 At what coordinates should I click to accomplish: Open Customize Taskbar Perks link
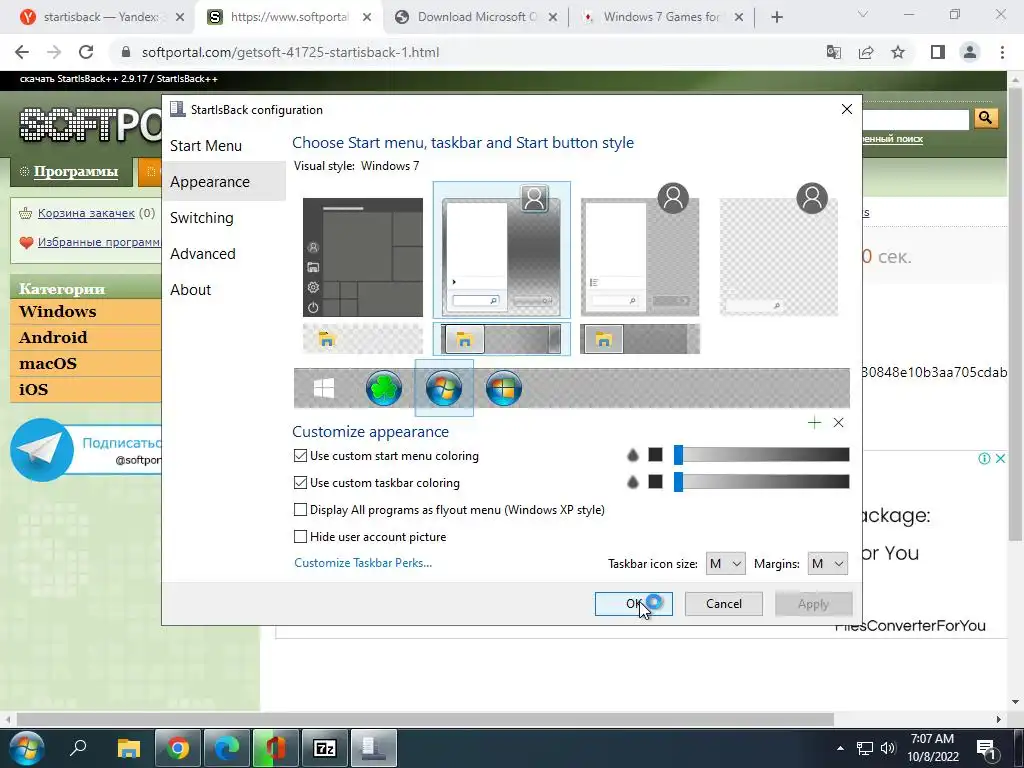tap(363, 563)
